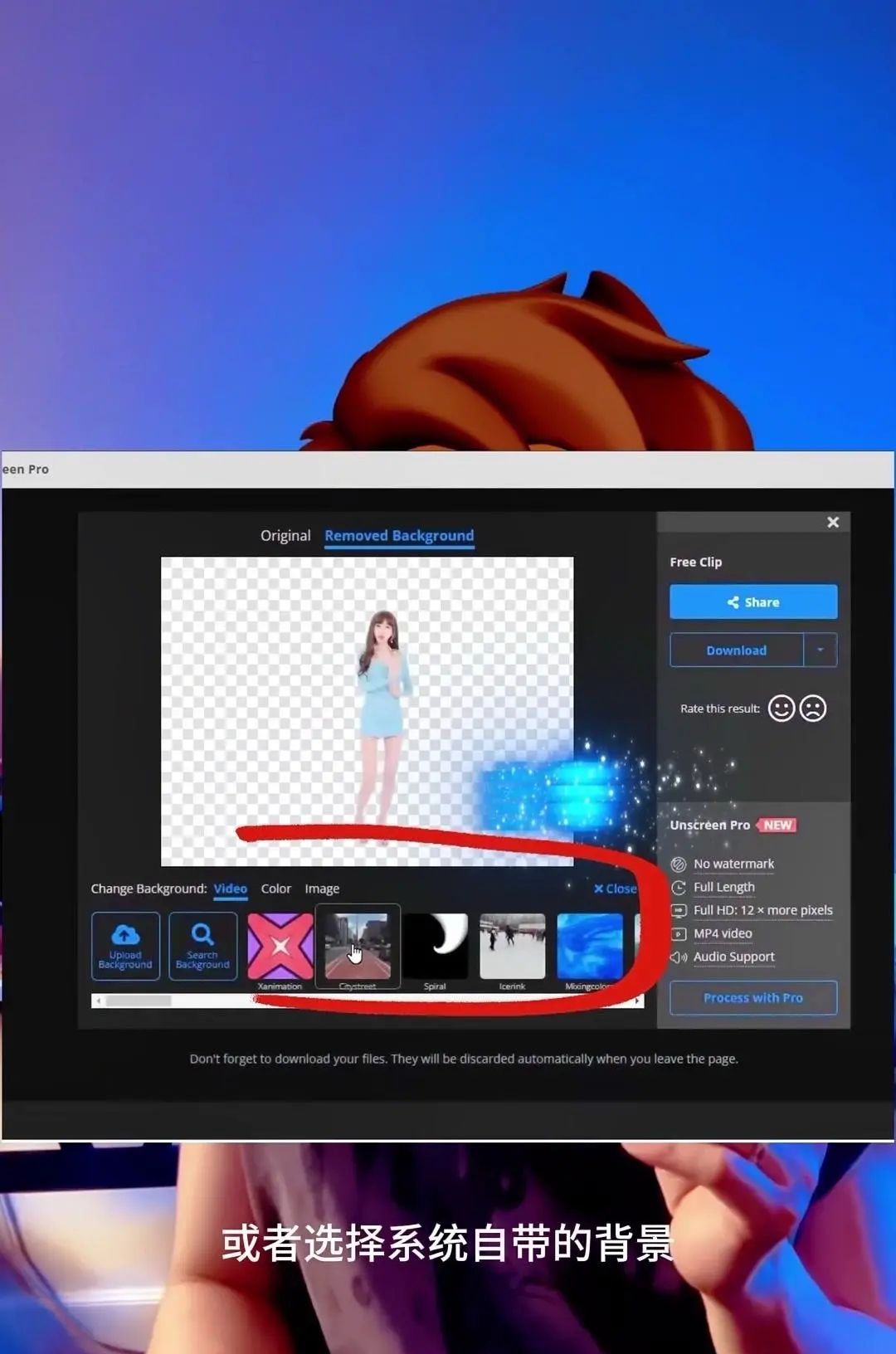
Task: Choose the Citystreet video background
Action: 358,947
